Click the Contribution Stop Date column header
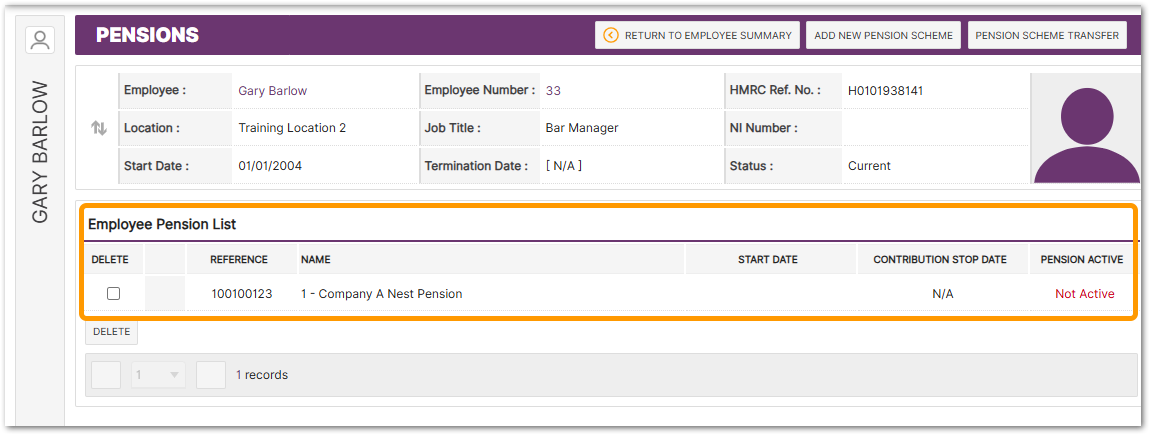This screenshot has height=435, width=1150. tap(940, 260)
